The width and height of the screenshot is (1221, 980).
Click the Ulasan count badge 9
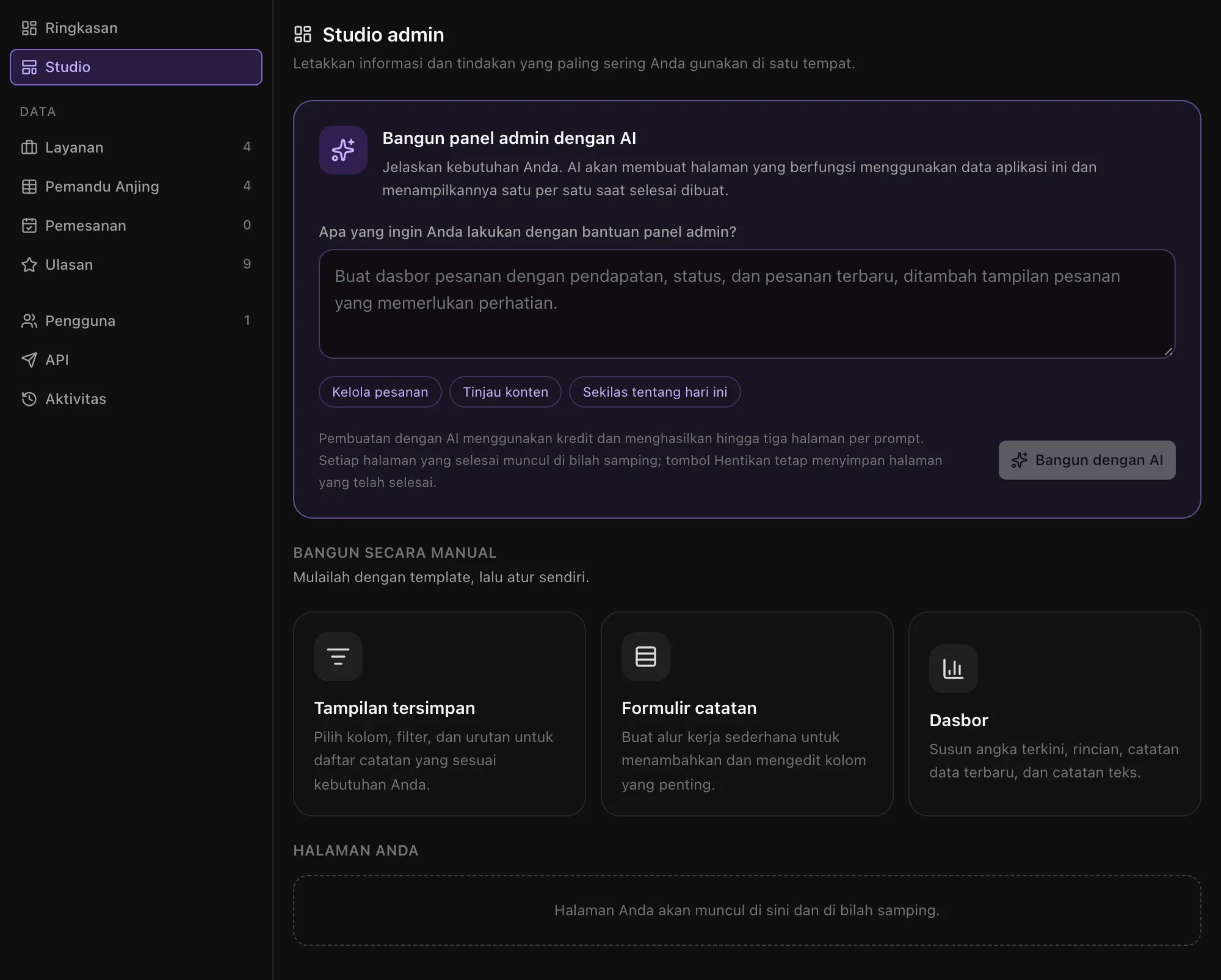point(247,264)
